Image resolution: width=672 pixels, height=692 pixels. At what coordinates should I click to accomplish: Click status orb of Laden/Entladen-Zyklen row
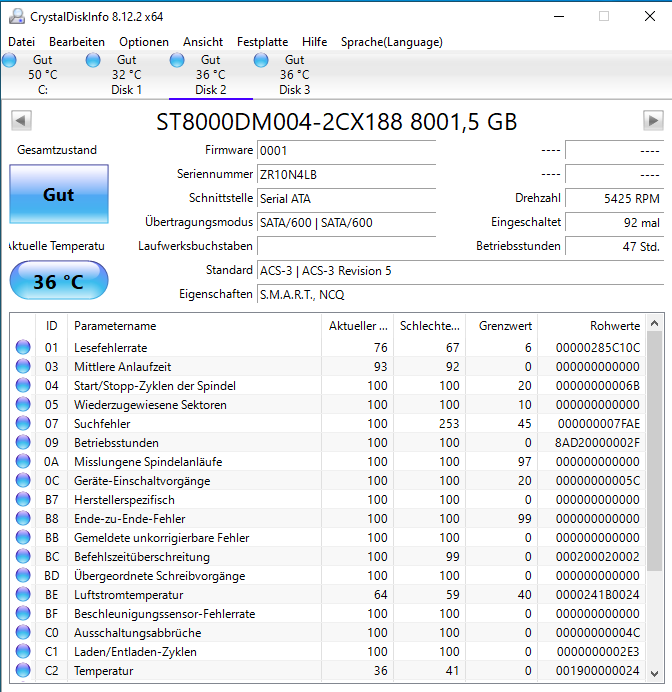click(23, 651)
